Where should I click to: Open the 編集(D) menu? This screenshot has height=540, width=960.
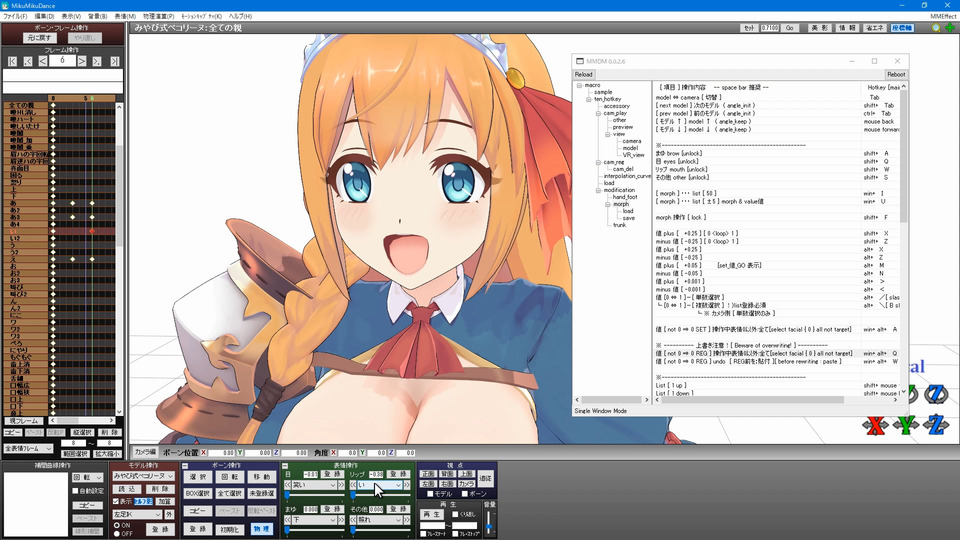click(x=44, y=16)
